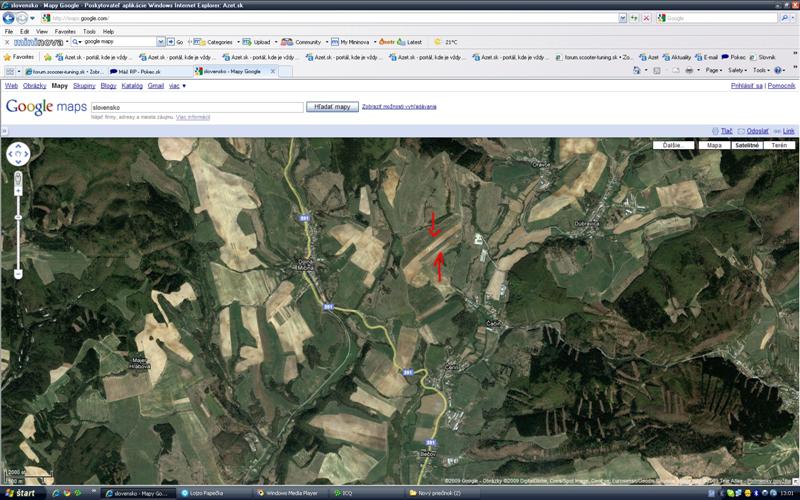Click the Hľadať mapy search button
Image resolution: width=800 pixels, height=500 pixels.
click(x=332, y=106)
